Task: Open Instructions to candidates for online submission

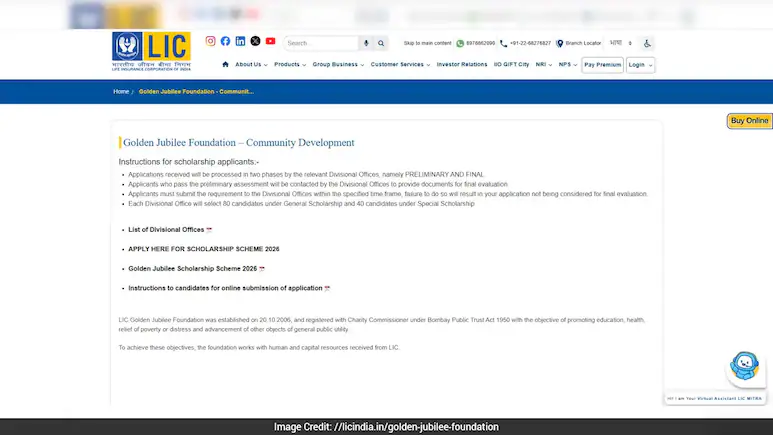Action: click(225, 288)
